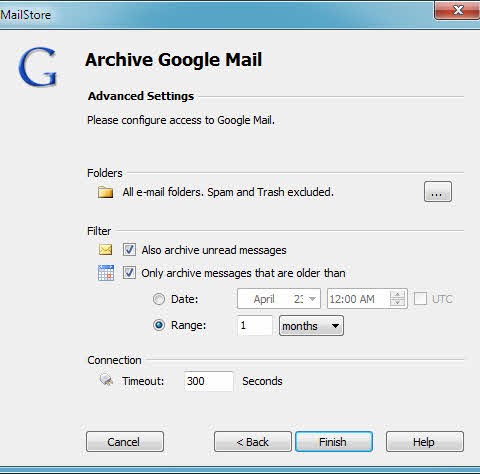The image size is (480, 474).
Task: Click Finish to complete the setup
Action: pos(334,442)
